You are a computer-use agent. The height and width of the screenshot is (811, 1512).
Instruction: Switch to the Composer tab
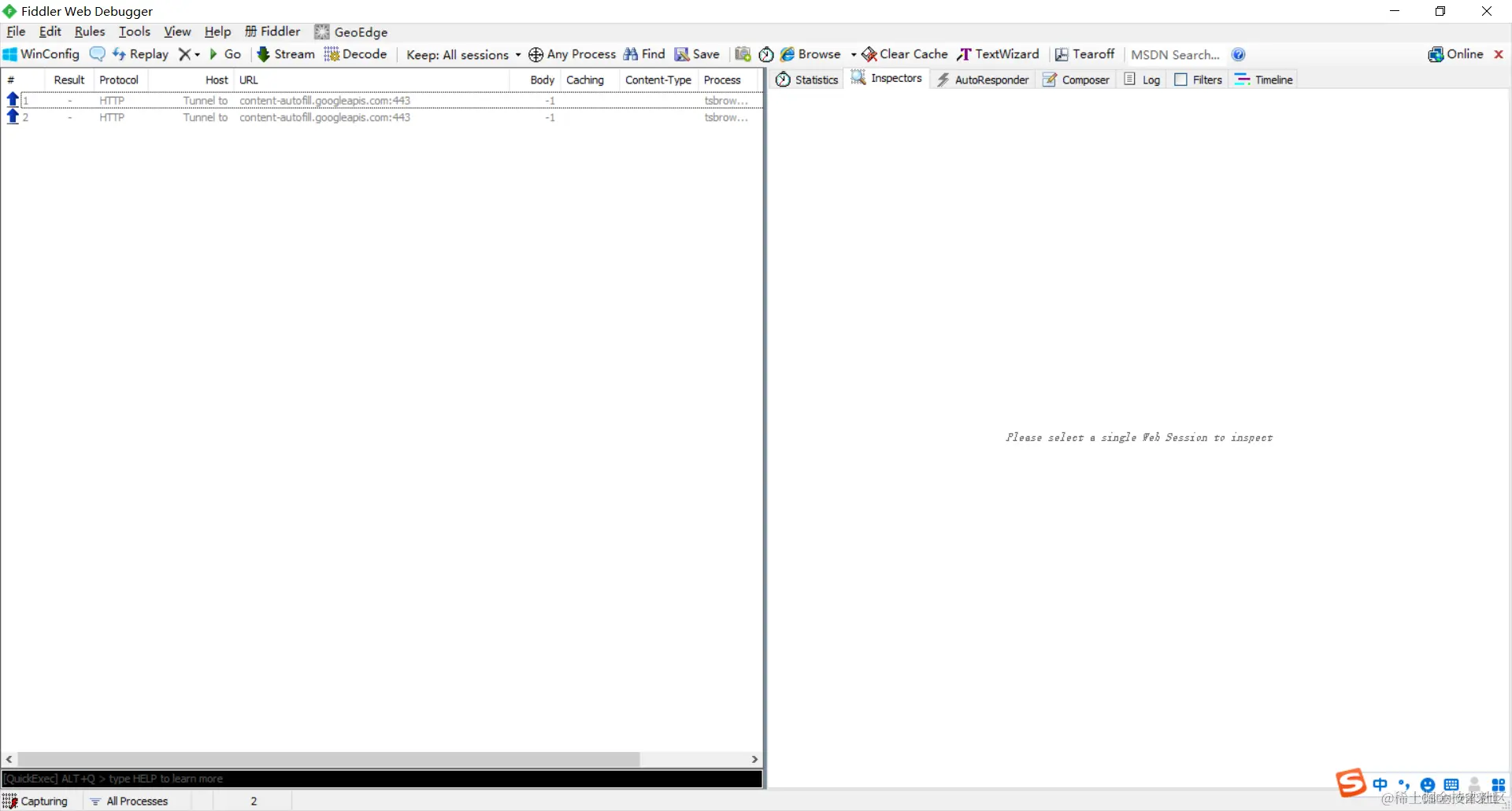(1077, 80)
